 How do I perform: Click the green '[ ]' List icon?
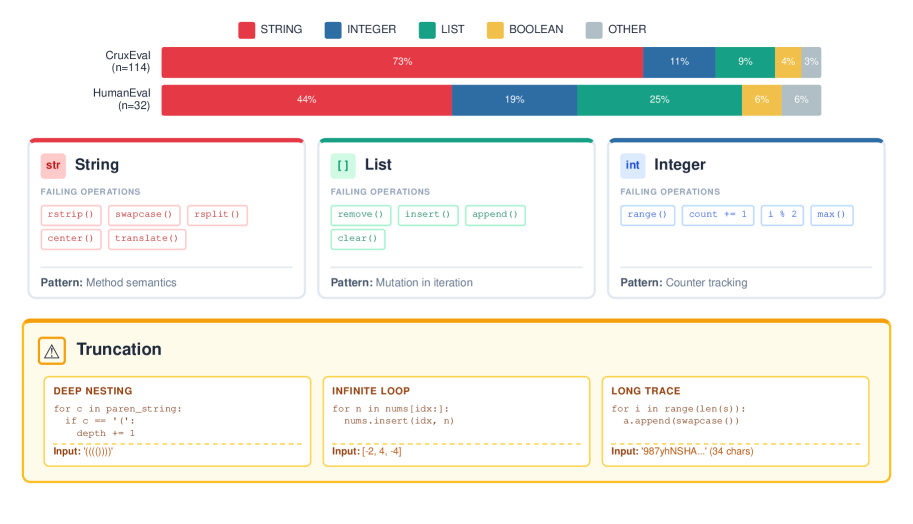pyautogui.click(x=343, y=165)
